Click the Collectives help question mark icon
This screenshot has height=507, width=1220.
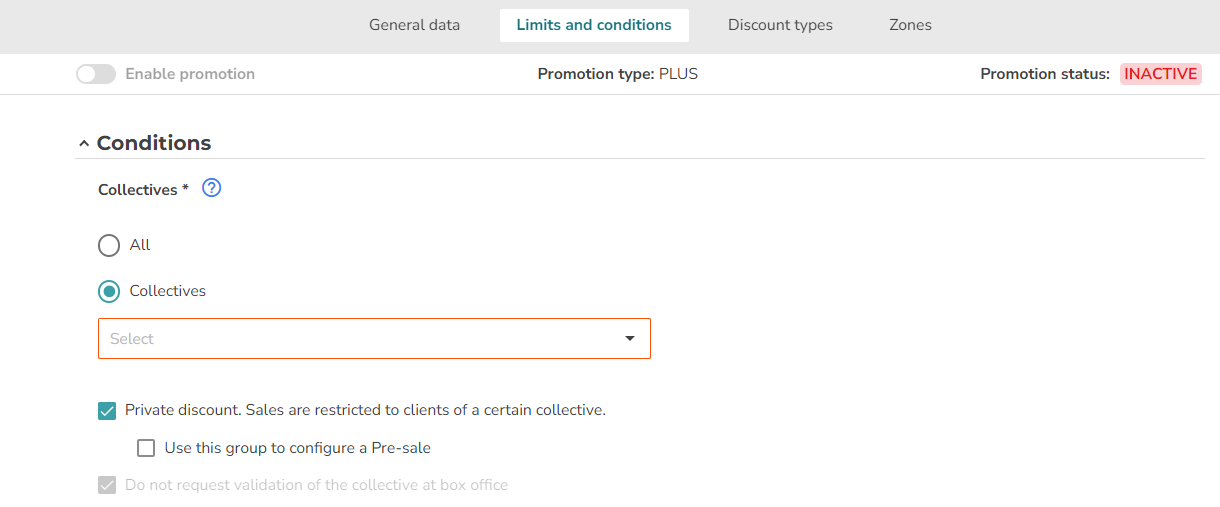pos(211,188)
